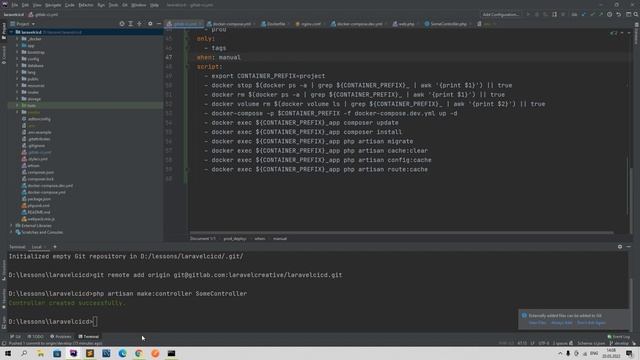The height and width of the screenshot is (360, 640).
Task: Expand the _docker folder
Action: click(17, 39)
